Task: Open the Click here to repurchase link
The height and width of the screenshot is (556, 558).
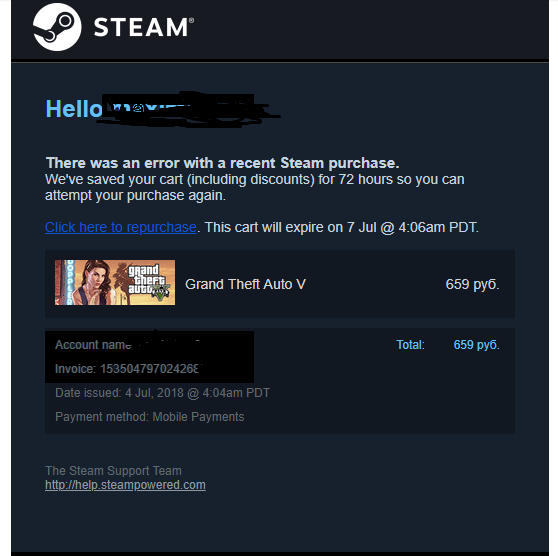Action: pos(121,227)
